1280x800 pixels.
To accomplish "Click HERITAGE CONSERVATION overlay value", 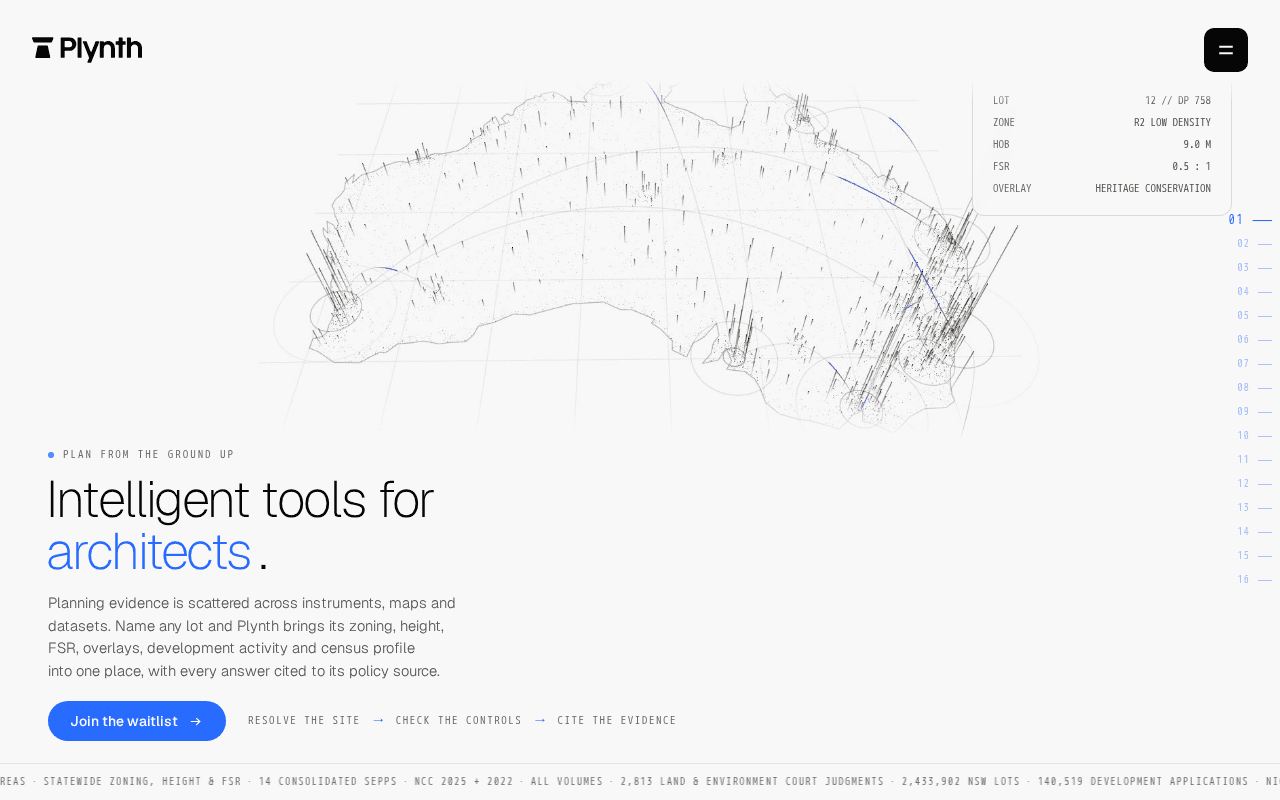I will 1153,189.
